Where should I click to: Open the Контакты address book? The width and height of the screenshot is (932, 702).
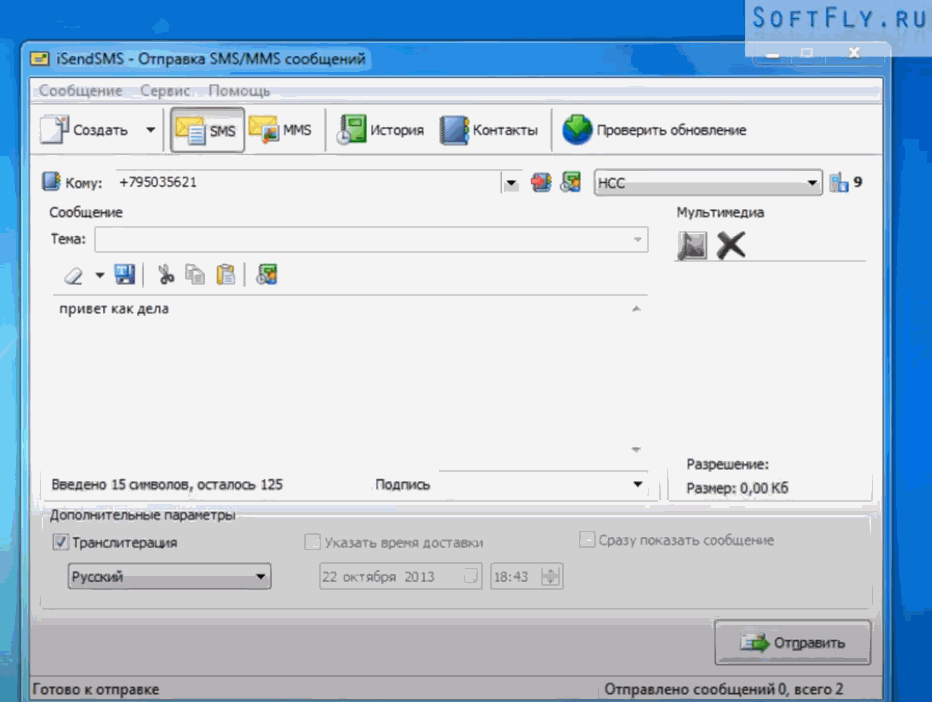(489, 130)
